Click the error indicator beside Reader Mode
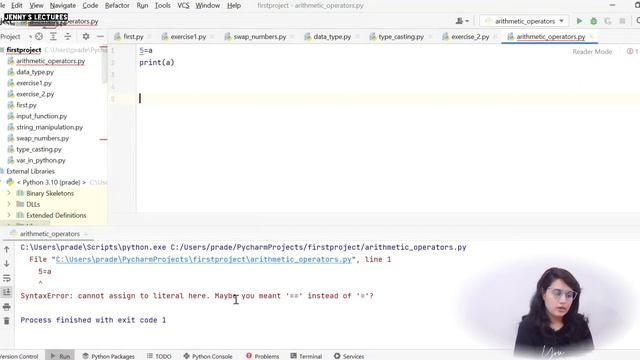The image size is (640, 360). (x=632, y=51)
